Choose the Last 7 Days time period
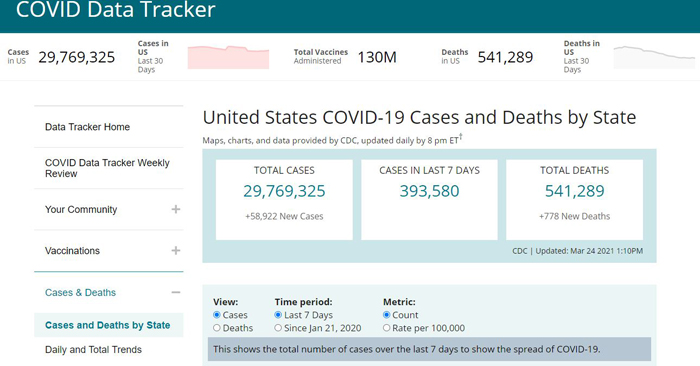The image size is (700, 366). pyautogui.click(x=278, y=315)
